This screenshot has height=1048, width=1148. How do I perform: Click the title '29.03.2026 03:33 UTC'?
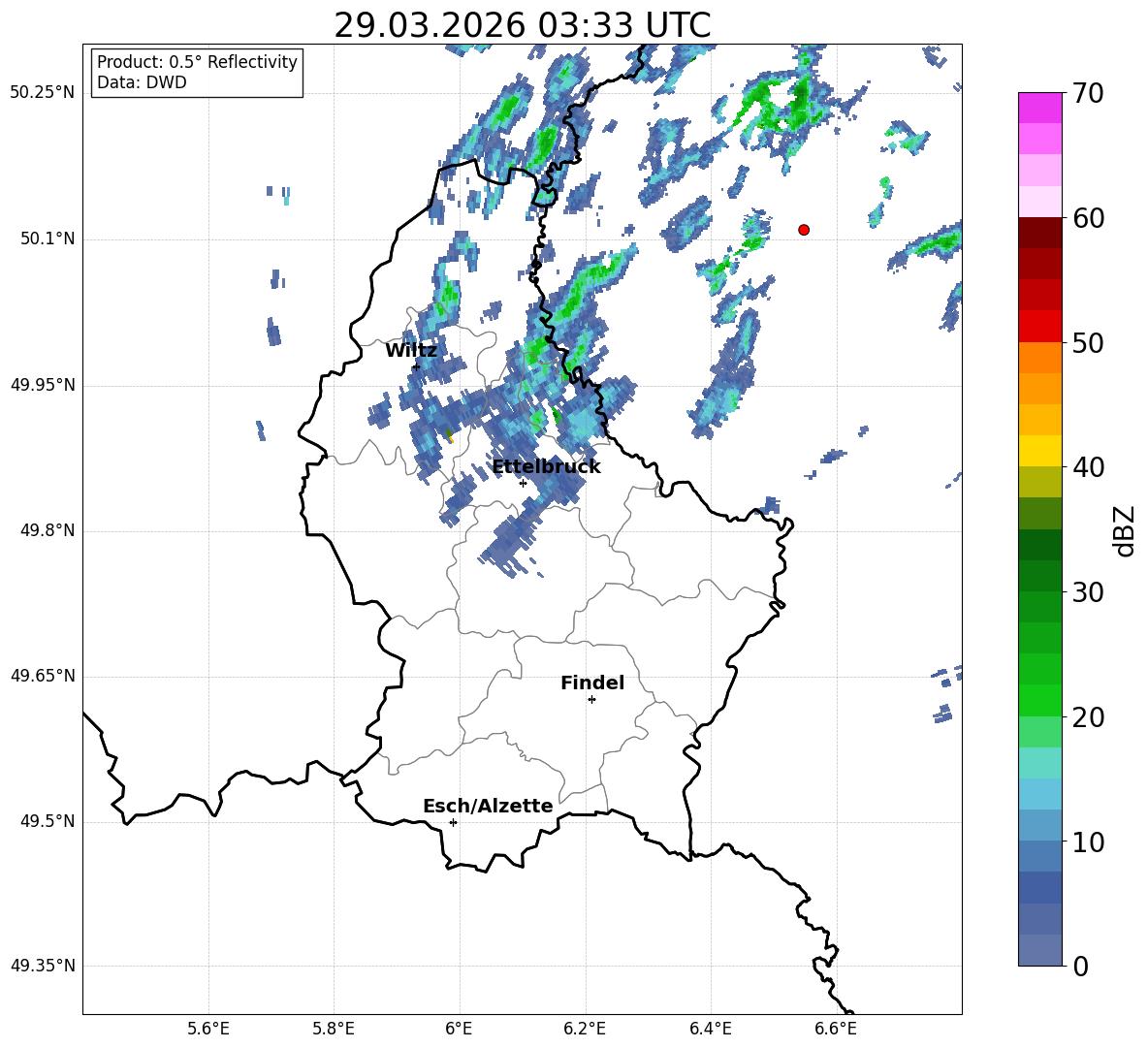point(522,25)
